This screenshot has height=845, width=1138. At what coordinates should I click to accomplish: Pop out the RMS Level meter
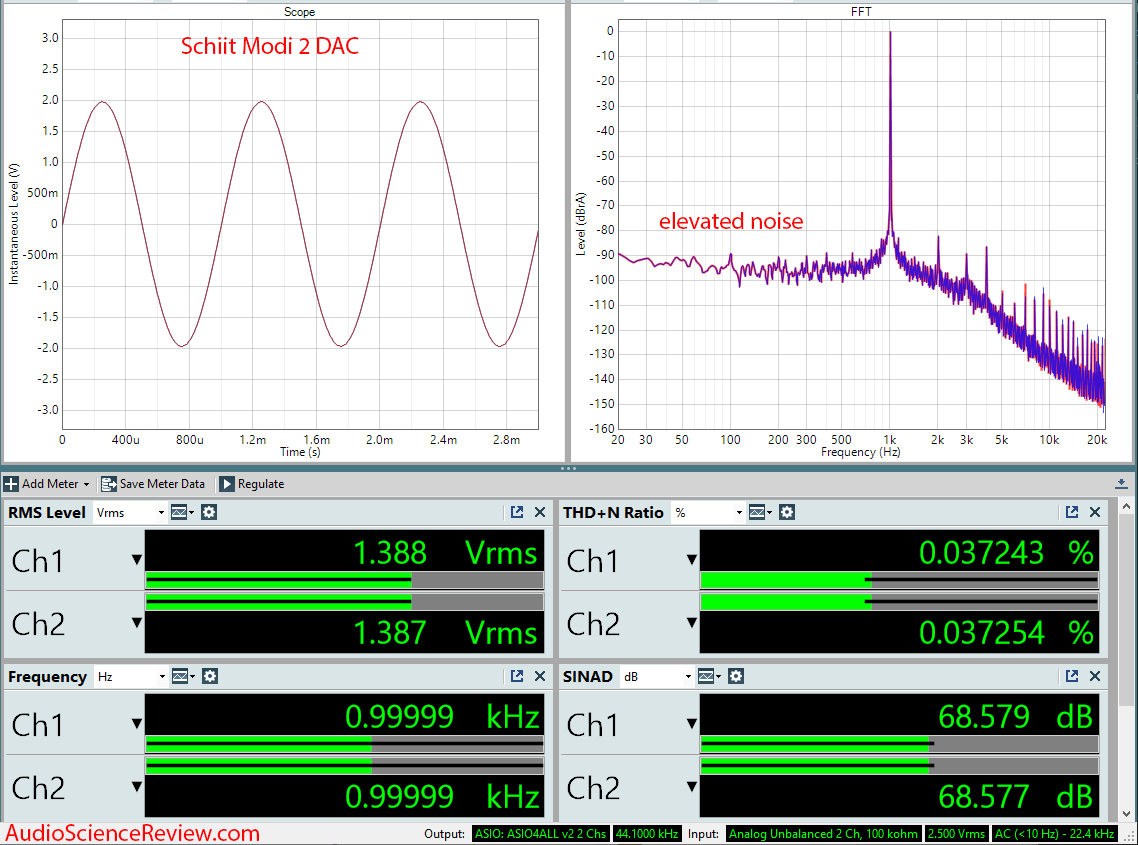tap(517, 513)
